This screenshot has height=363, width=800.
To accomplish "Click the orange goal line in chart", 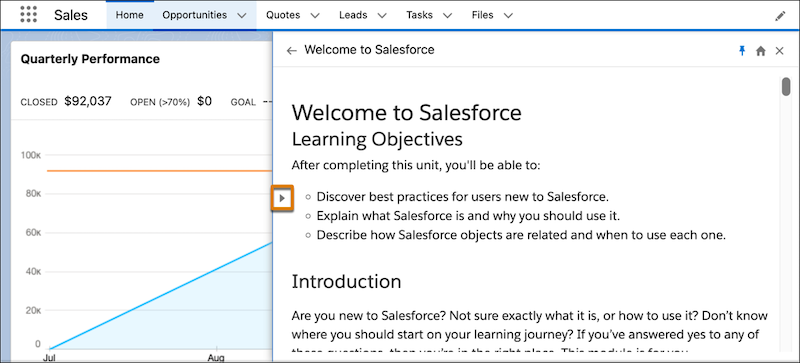I will coord(159,171).
